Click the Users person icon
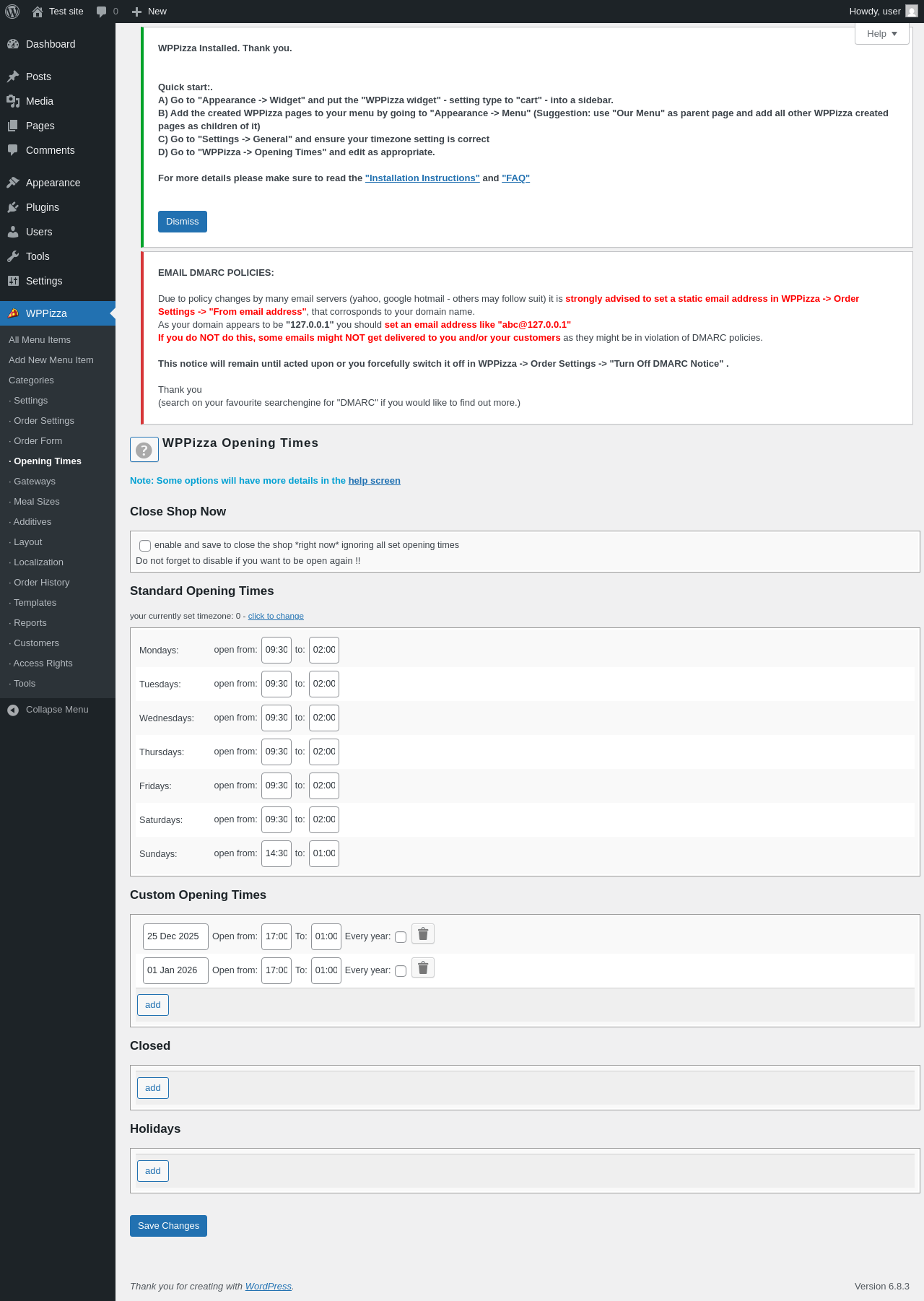 tap(13, 232)
